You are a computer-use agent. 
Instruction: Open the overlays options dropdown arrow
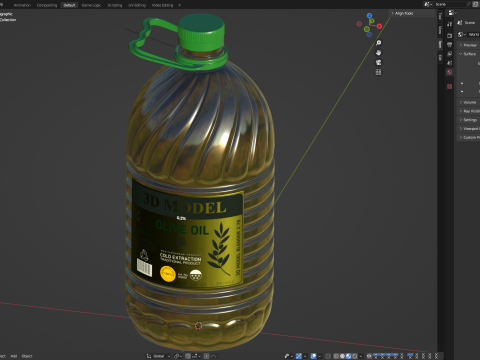pyautogui.click(x=320, y=356)
